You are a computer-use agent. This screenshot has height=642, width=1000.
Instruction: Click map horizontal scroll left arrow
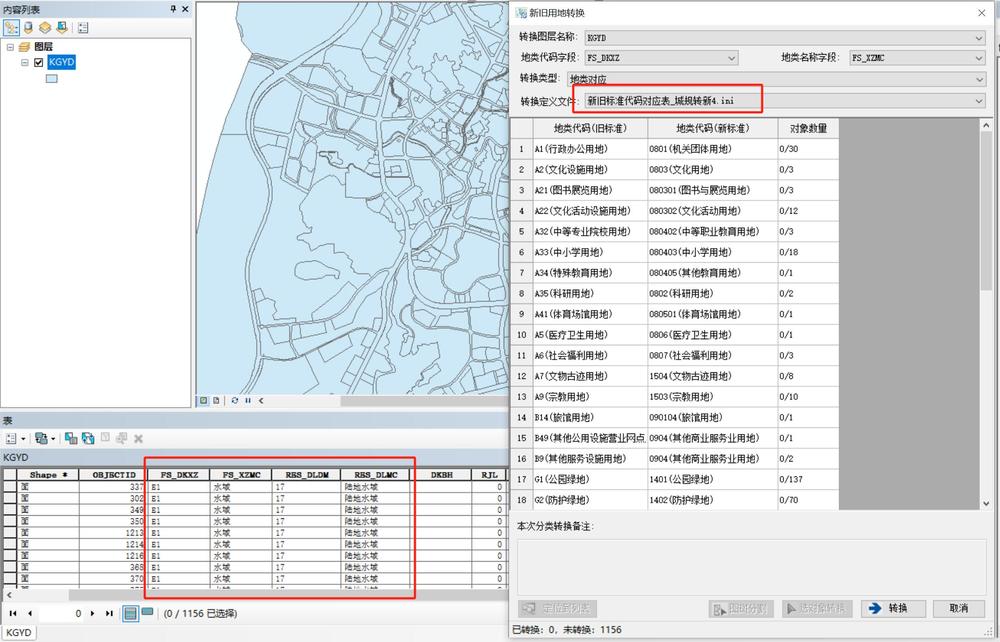click(x=261, y=400)
